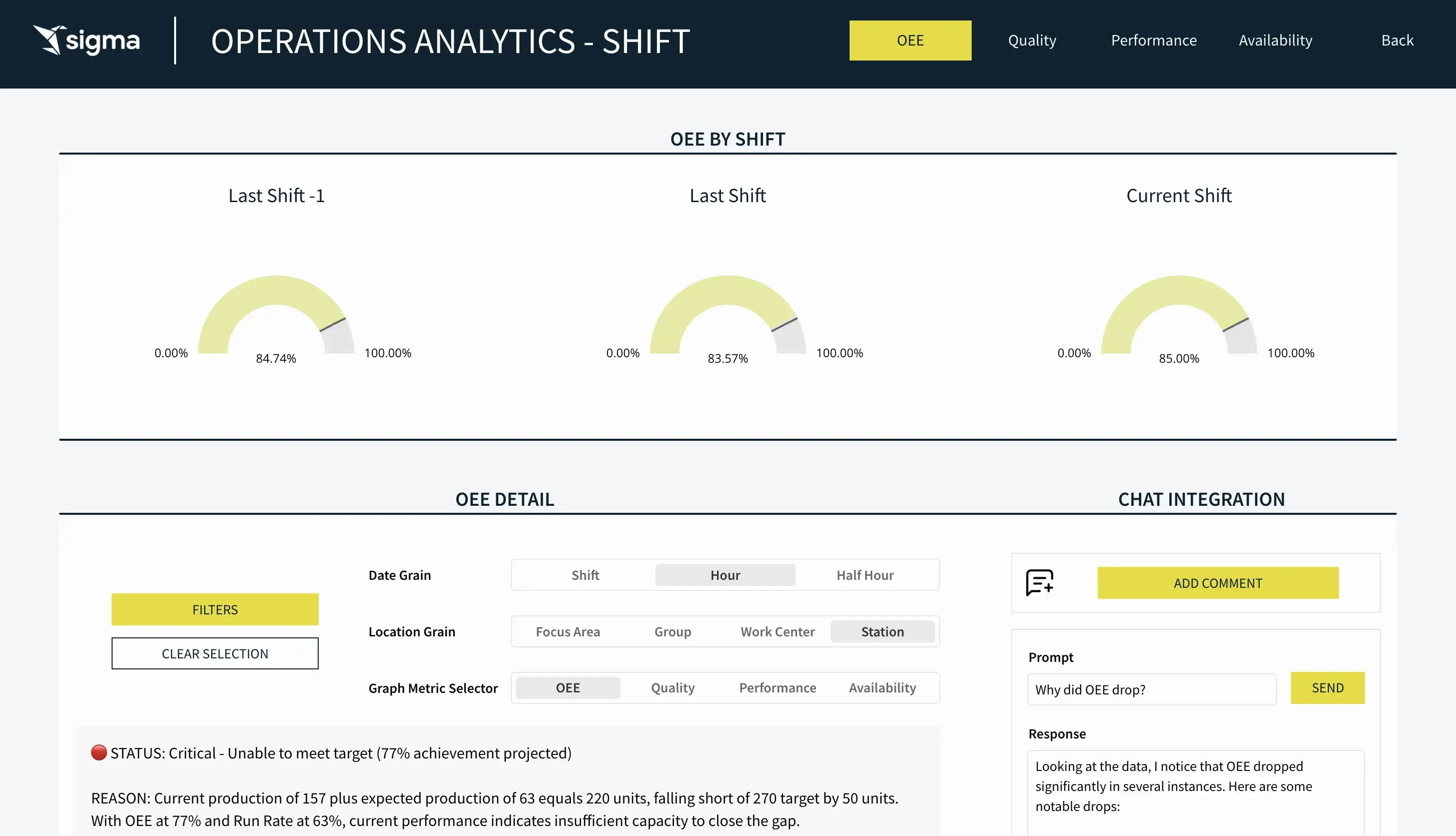The image size is (1456, 836).
Task: Click the add comment speech bubble icon
Action: coord(1039,582)
